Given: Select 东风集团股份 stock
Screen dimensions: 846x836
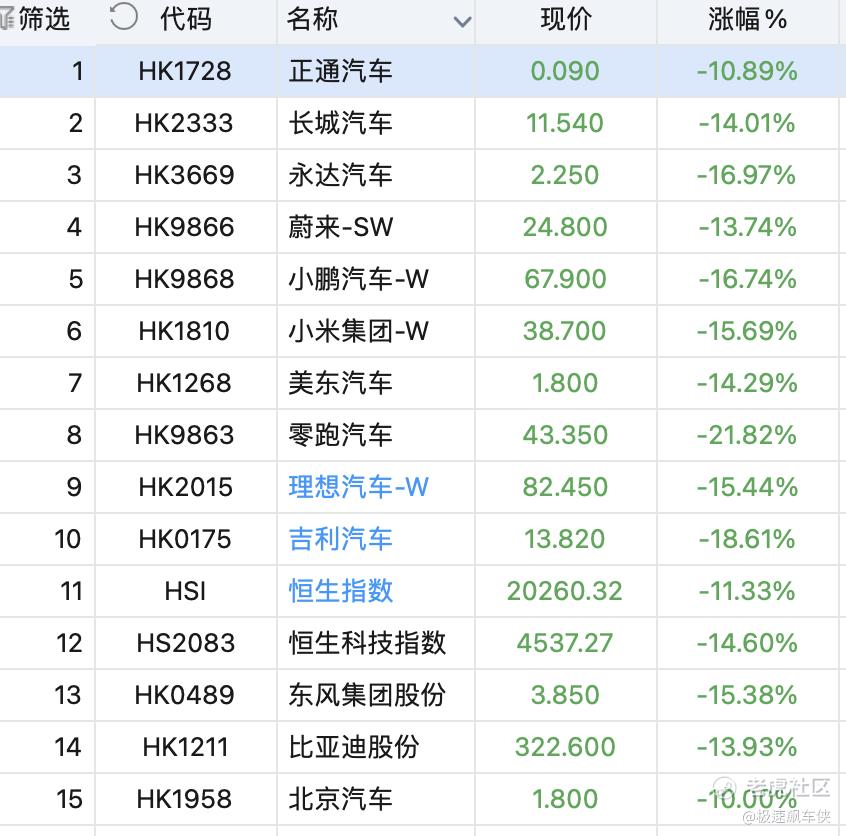Looking at the screenshot, I should [x=367, y=695].
